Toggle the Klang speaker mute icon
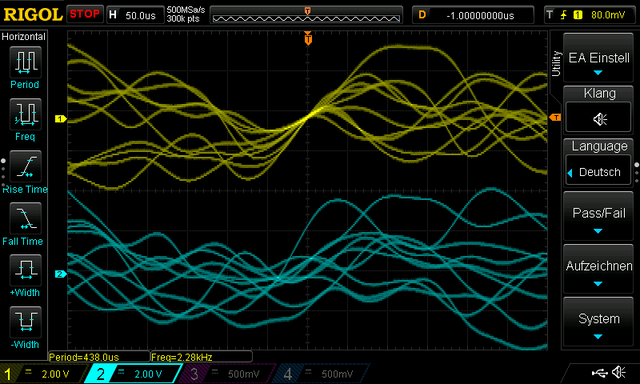This screenshot has width=640, height=384. pos(599,119)
